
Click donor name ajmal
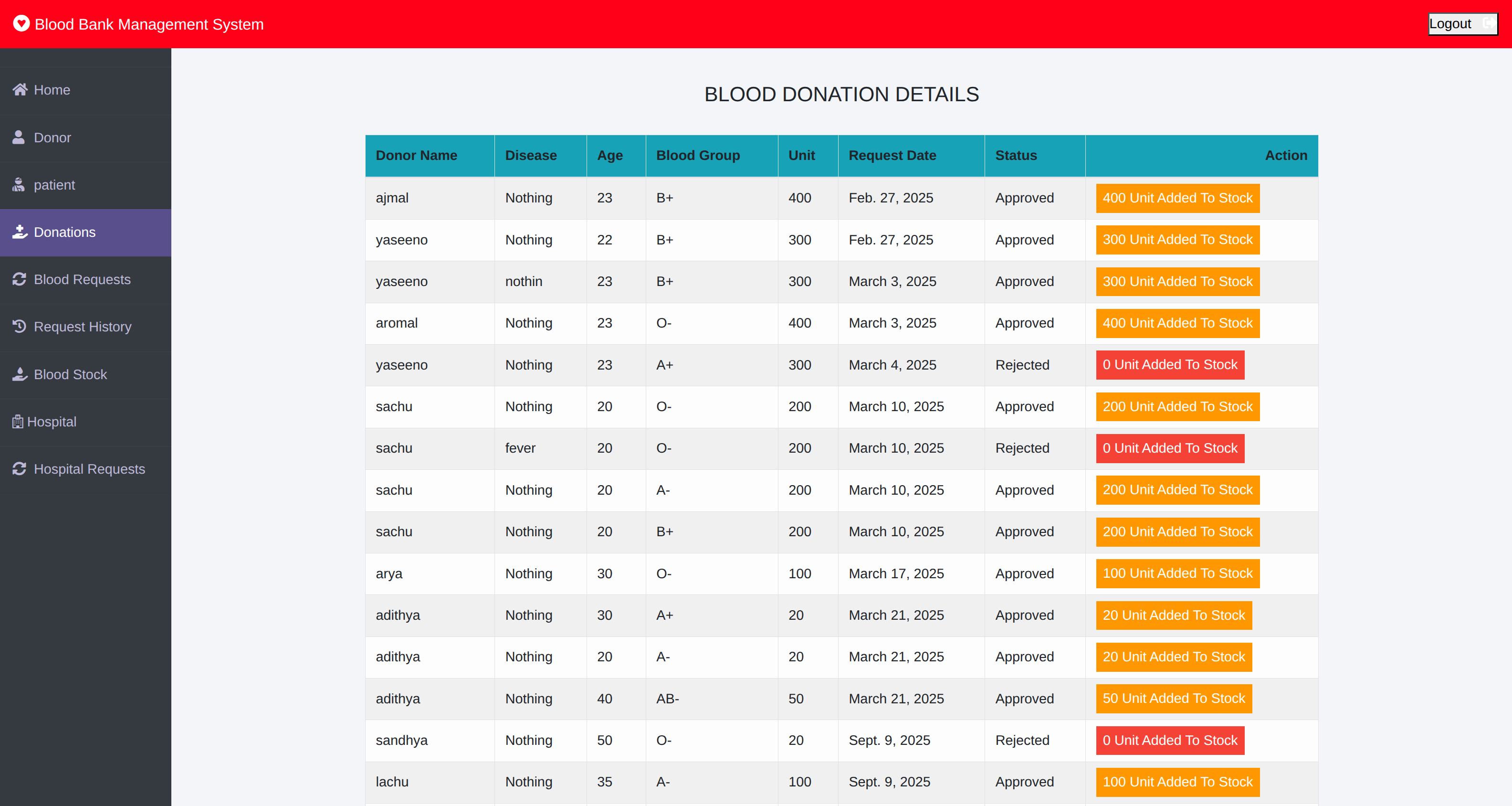point(392,198)
